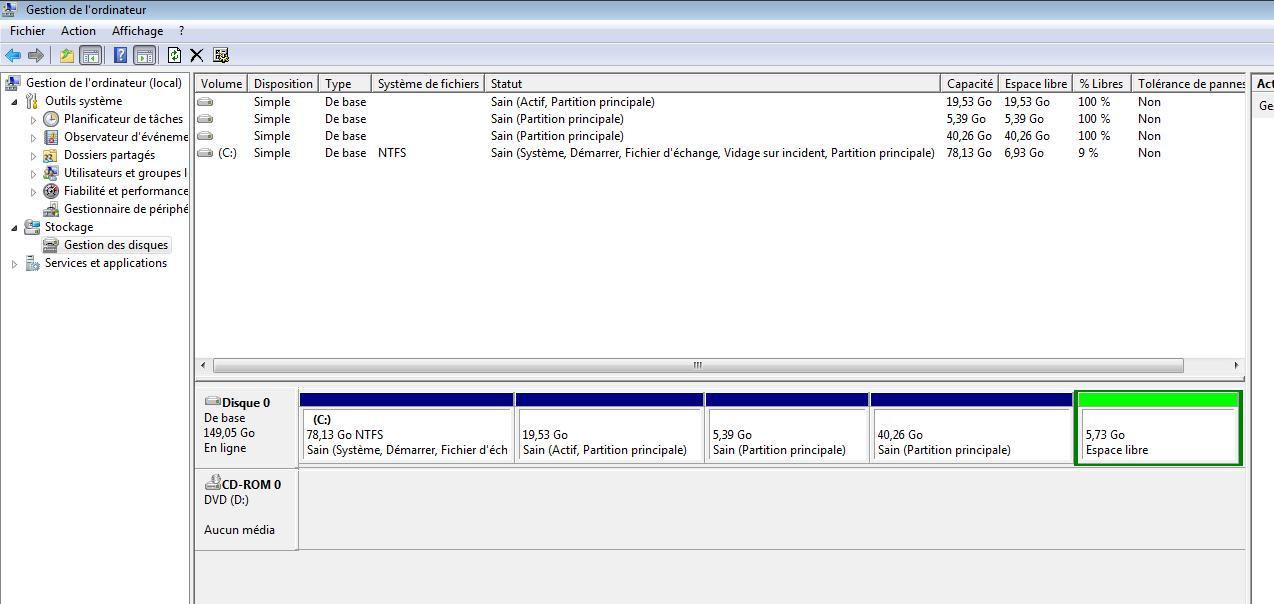Viewport: 1274px width, 604px height.
Task: Click the Gestionnaire de périphériques icon
Action: [51, 209]
